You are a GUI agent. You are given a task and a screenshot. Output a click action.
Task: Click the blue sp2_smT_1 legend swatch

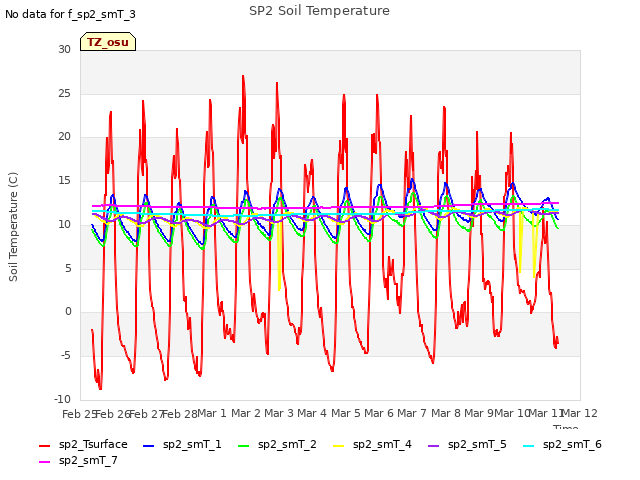(x=149, y=446)
